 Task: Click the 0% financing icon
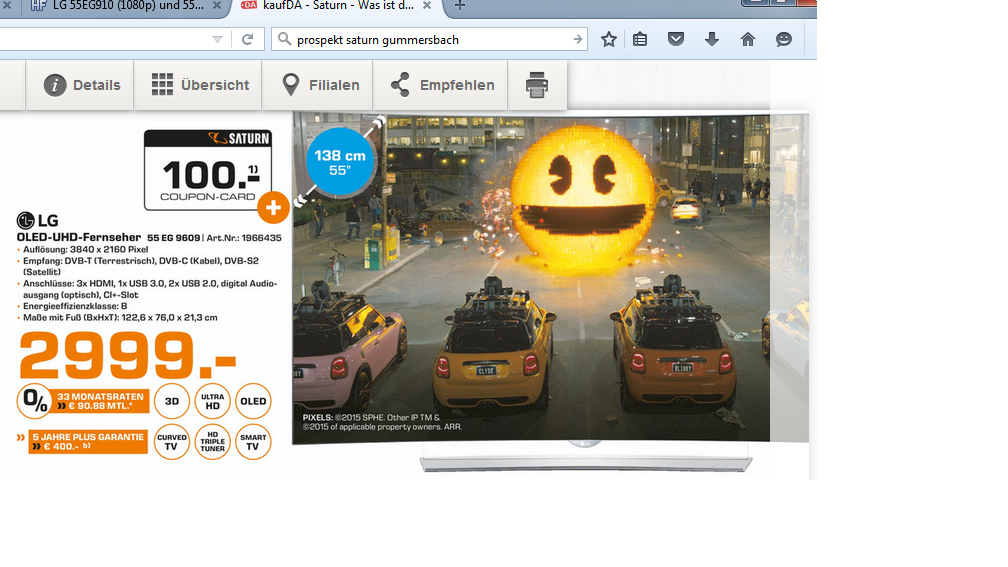(35, 400)
